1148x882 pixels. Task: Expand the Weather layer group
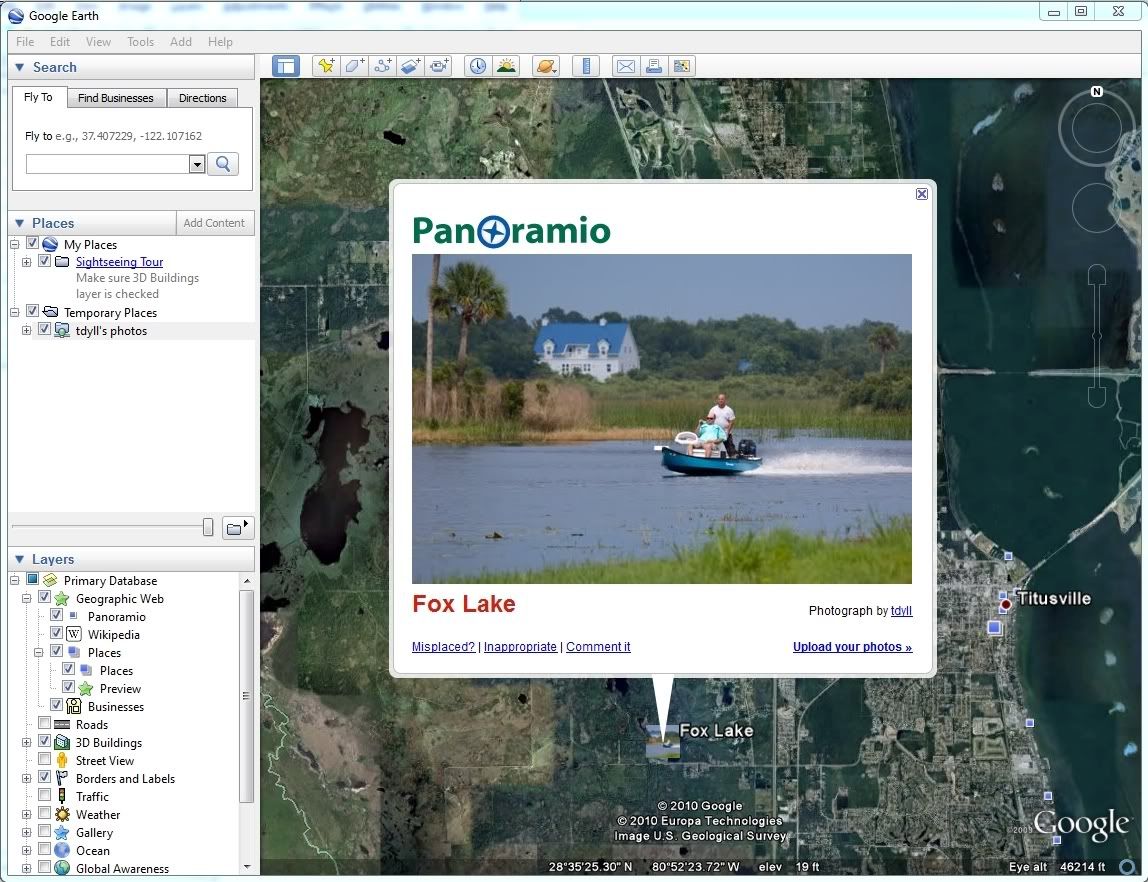click(x=26, y=815)
